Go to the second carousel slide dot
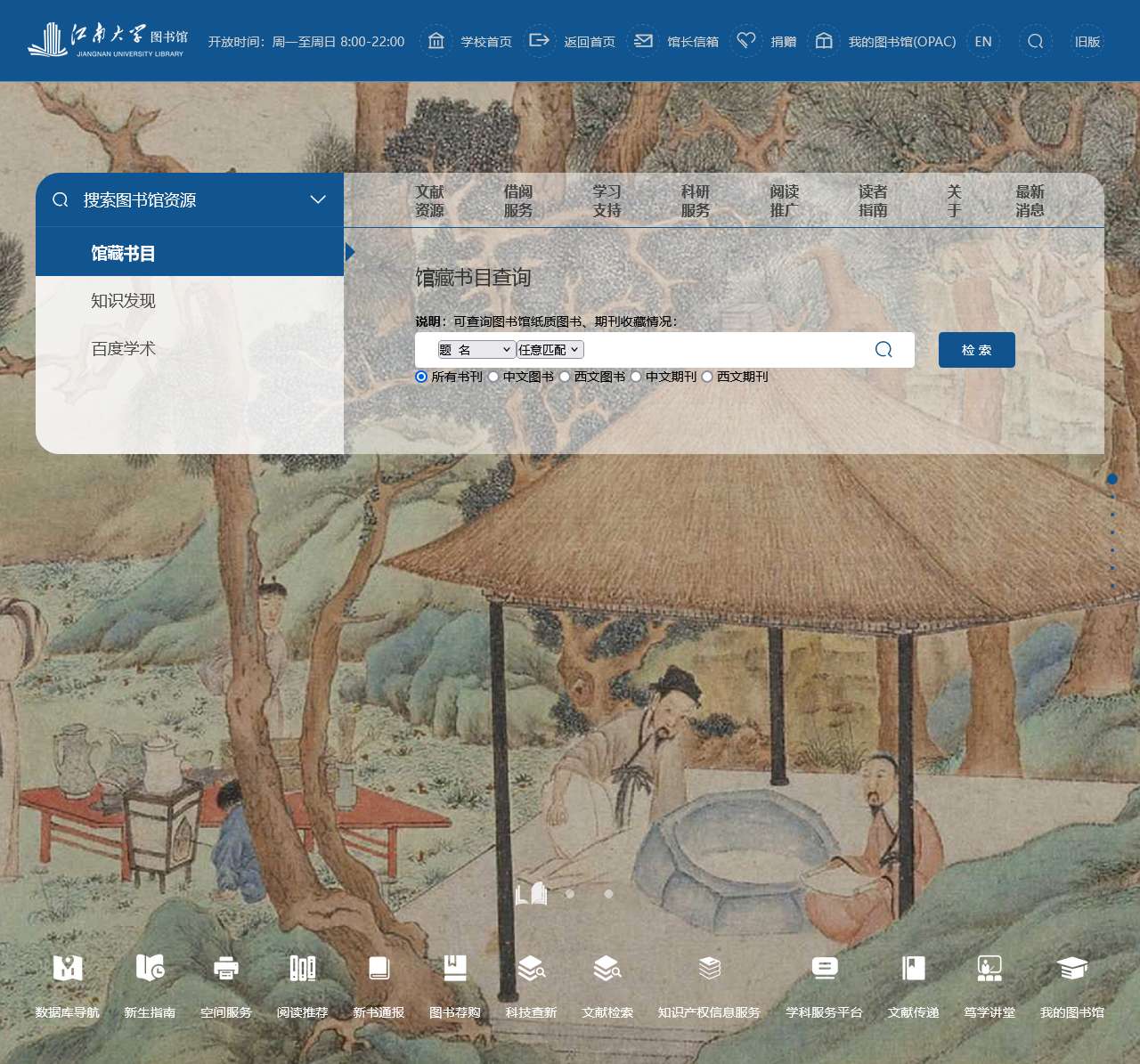This screenshot has width=1140, height=1064. tap(570, 894)
